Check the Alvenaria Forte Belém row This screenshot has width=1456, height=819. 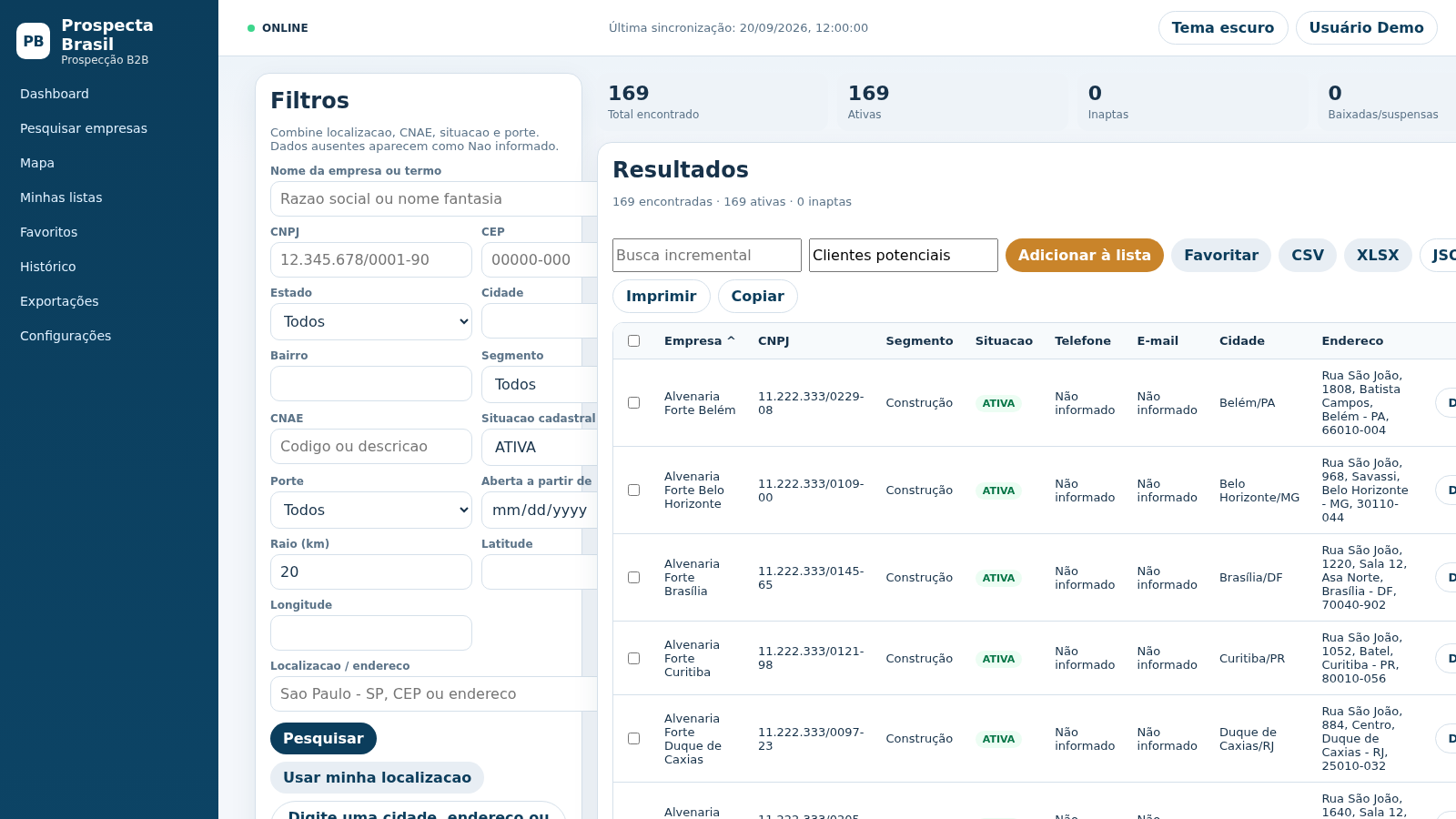[634, 403]
